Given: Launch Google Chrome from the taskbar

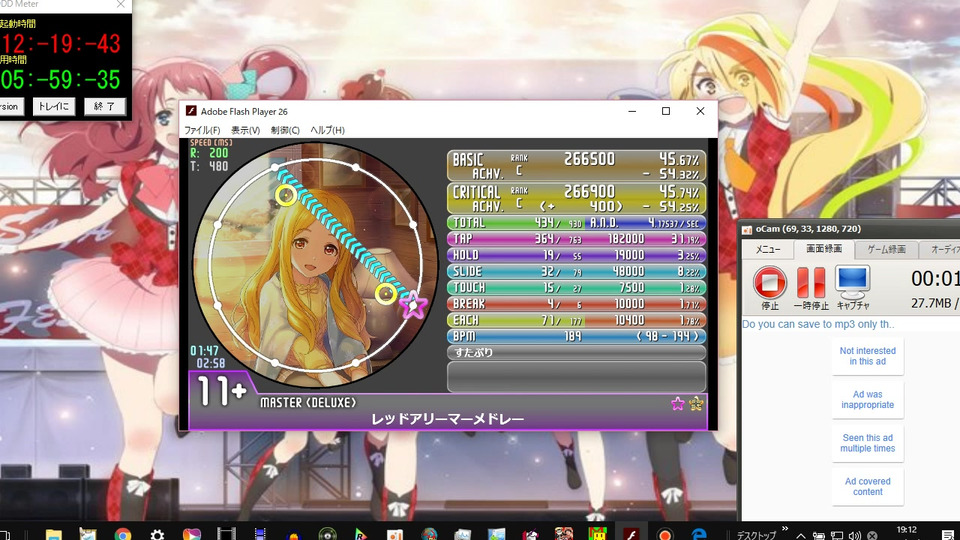Looking at the screenshot, I should 122,534.
